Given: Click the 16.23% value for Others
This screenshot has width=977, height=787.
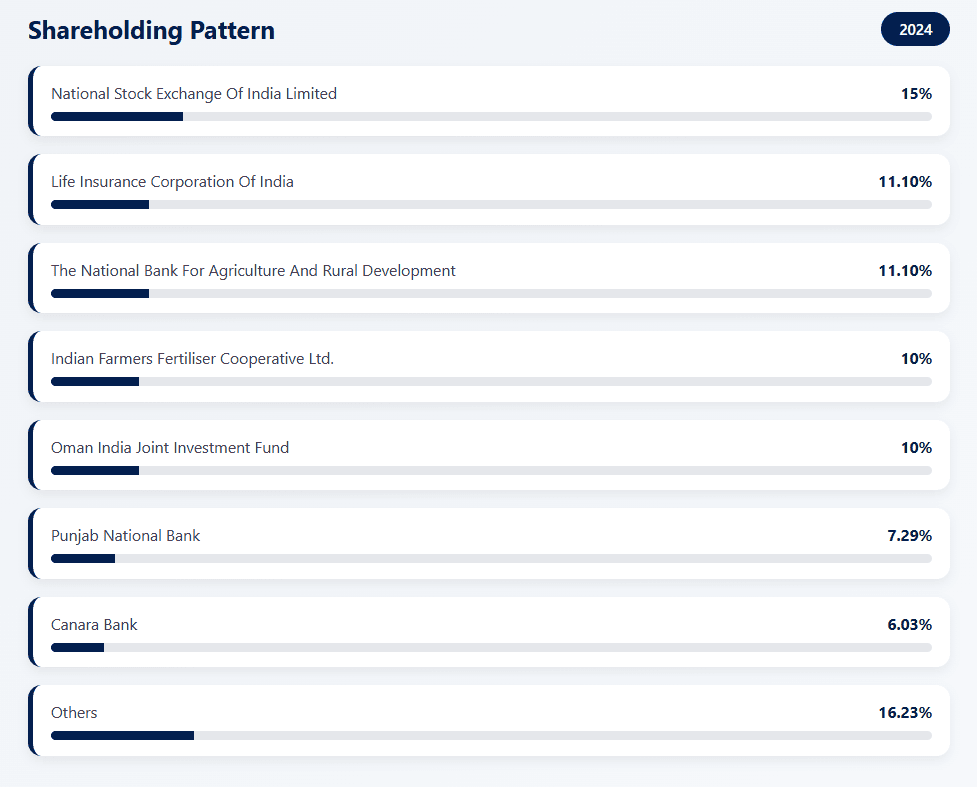Looking at the screenshot, I should [905, 713].
